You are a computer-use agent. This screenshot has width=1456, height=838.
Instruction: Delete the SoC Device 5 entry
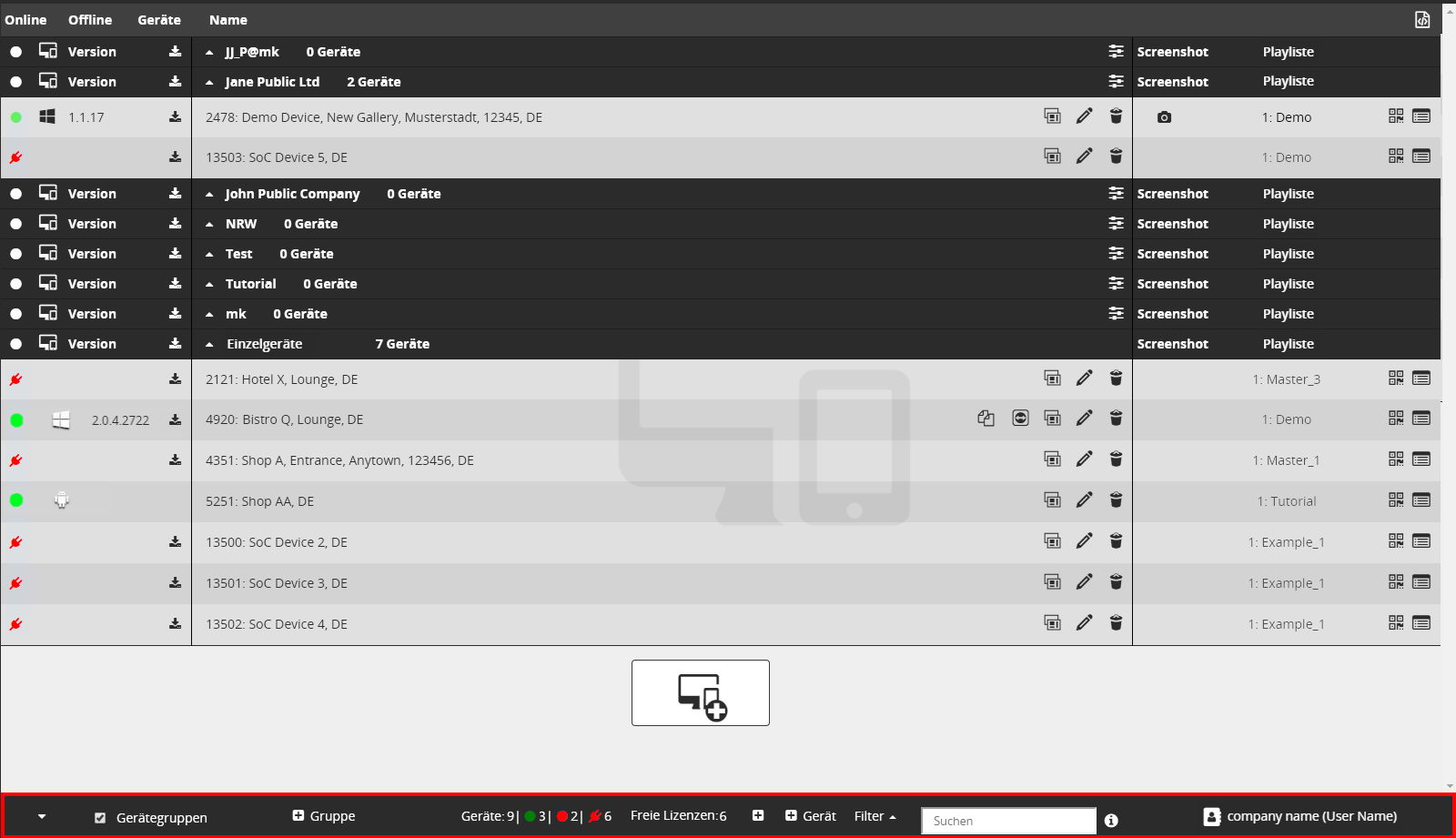[1116, 156]
